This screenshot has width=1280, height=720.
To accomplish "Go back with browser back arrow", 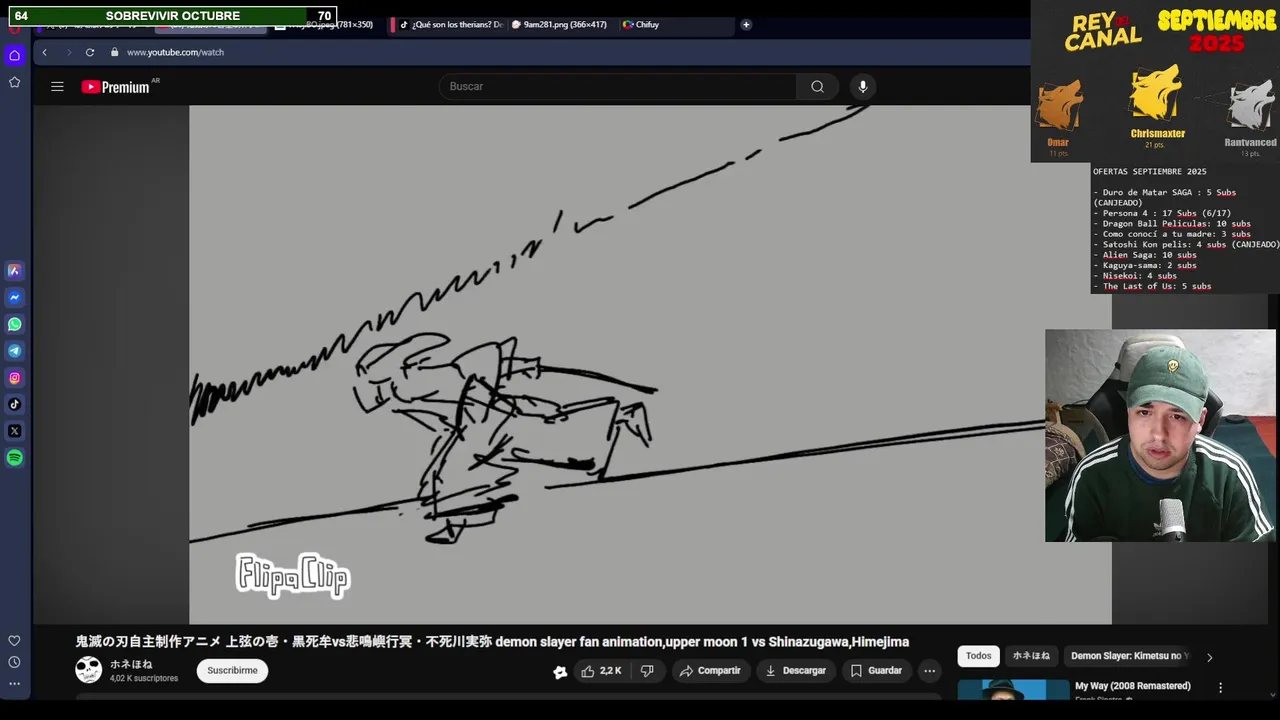I will click(x=44, y=52).
